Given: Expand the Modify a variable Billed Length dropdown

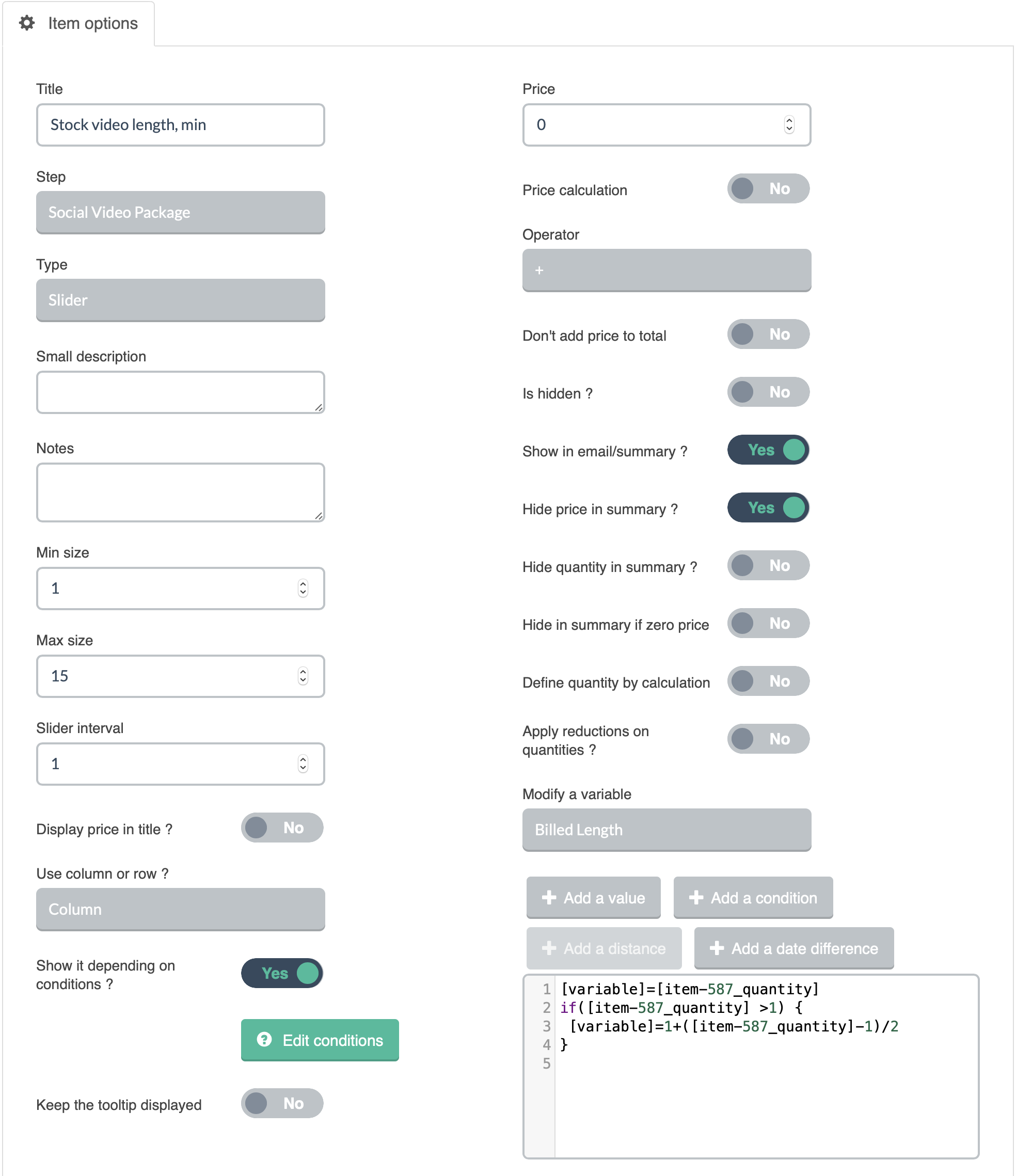Looking at the screenshot, I should (x=666, y=830).
